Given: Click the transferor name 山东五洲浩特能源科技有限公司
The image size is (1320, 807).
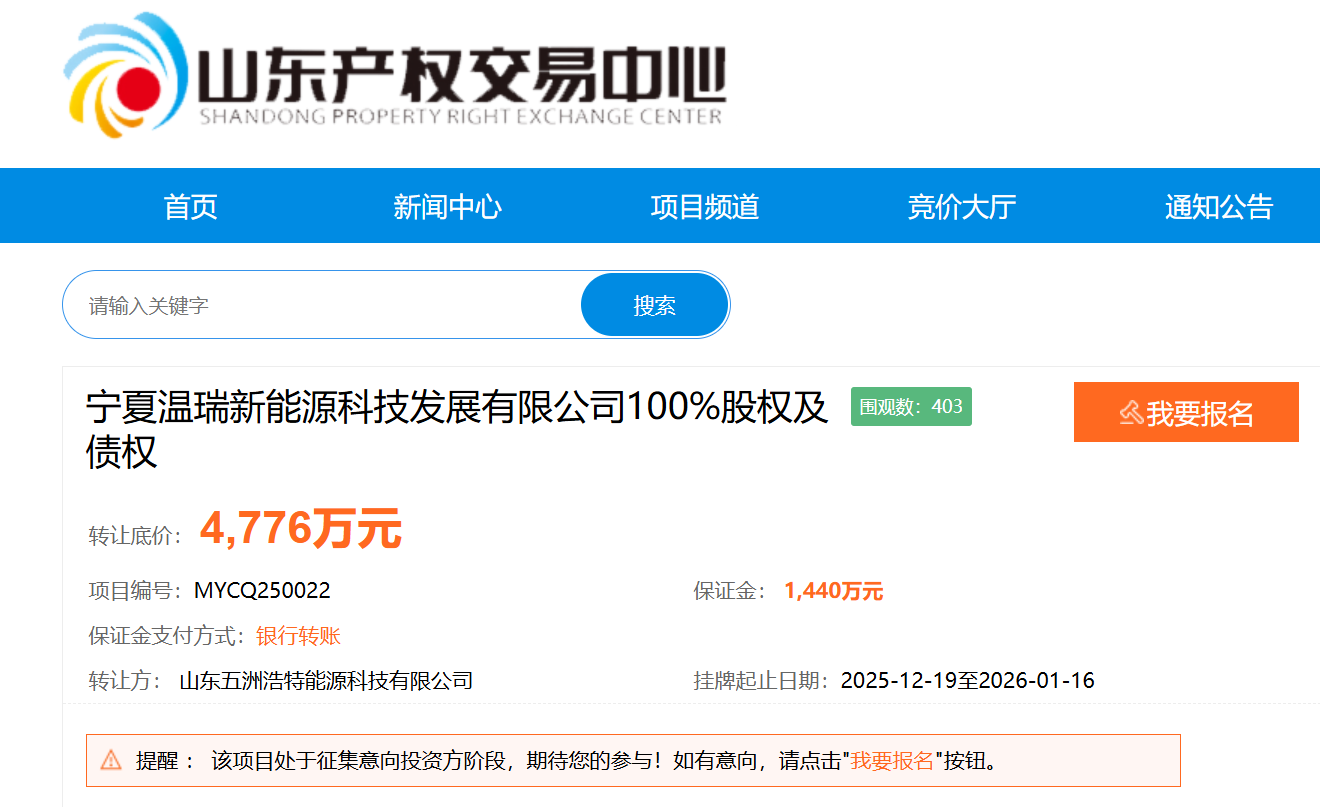Looking at the screenshot, I should pos(325,681).
